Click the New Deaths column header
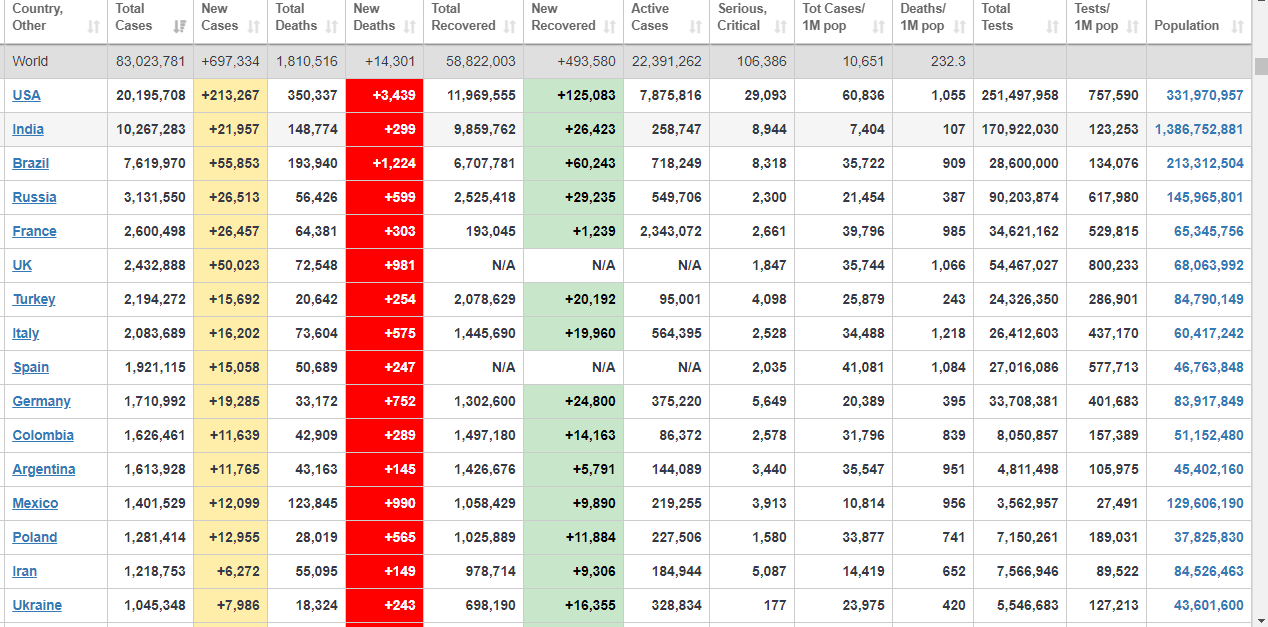This screenshot has height=627, width=1268. [x=384, y=21]
